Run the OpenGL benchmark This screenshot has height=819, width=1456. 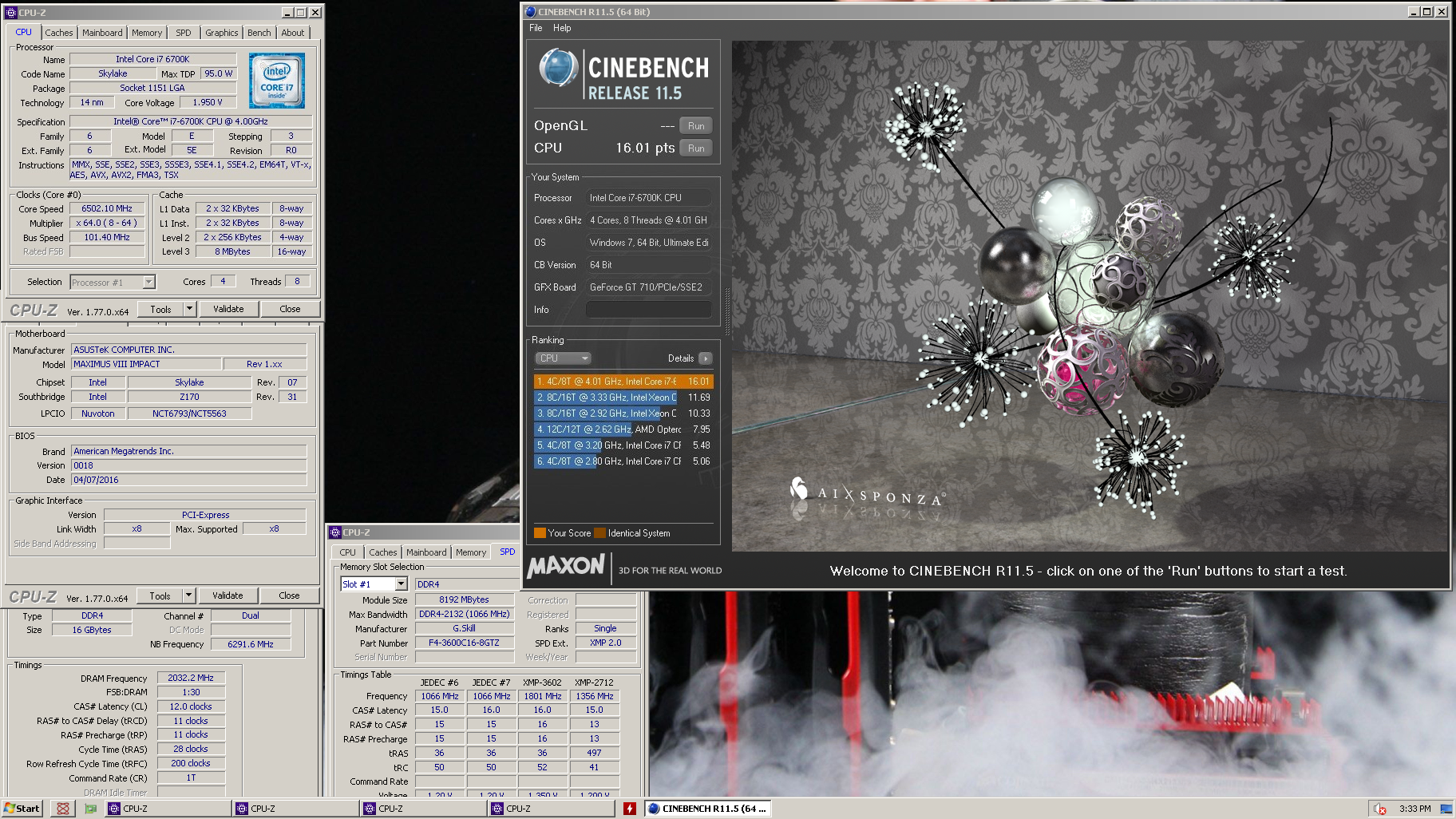click(x=696, y=126)
